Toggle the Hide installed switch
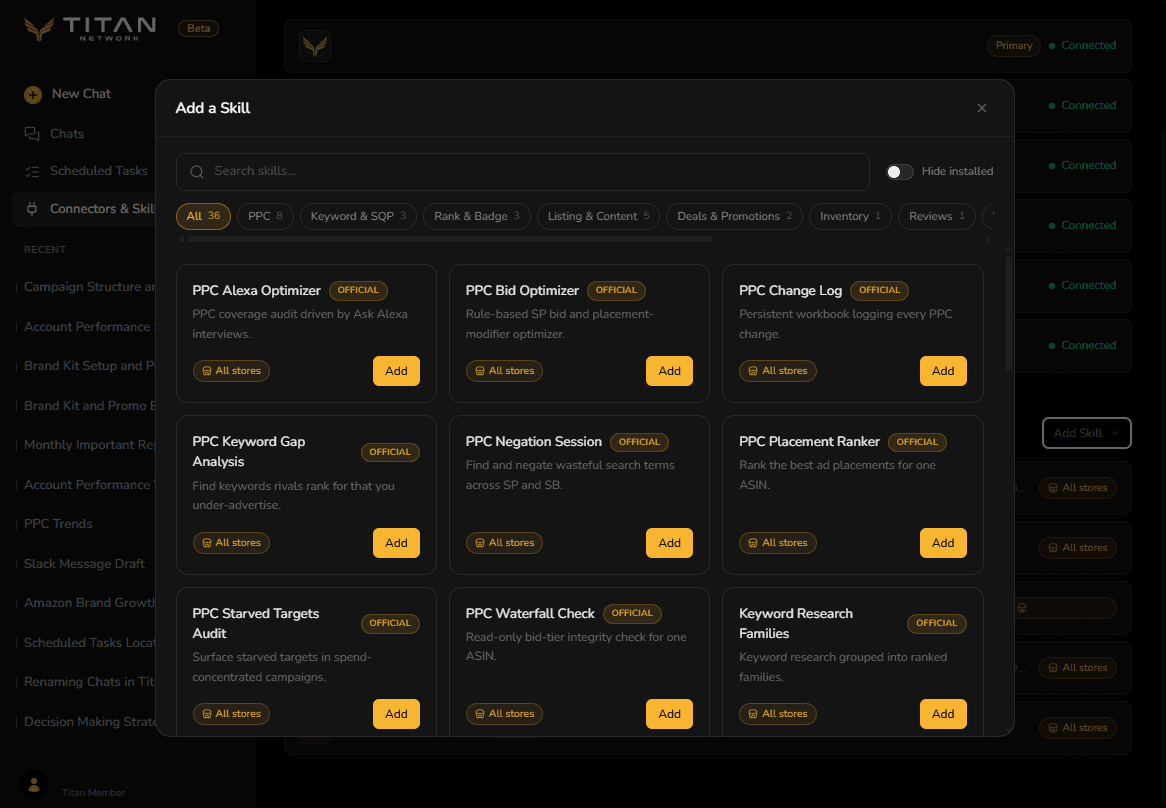Viewport: 1166px width, 808px height. click(x=899, y=172)
